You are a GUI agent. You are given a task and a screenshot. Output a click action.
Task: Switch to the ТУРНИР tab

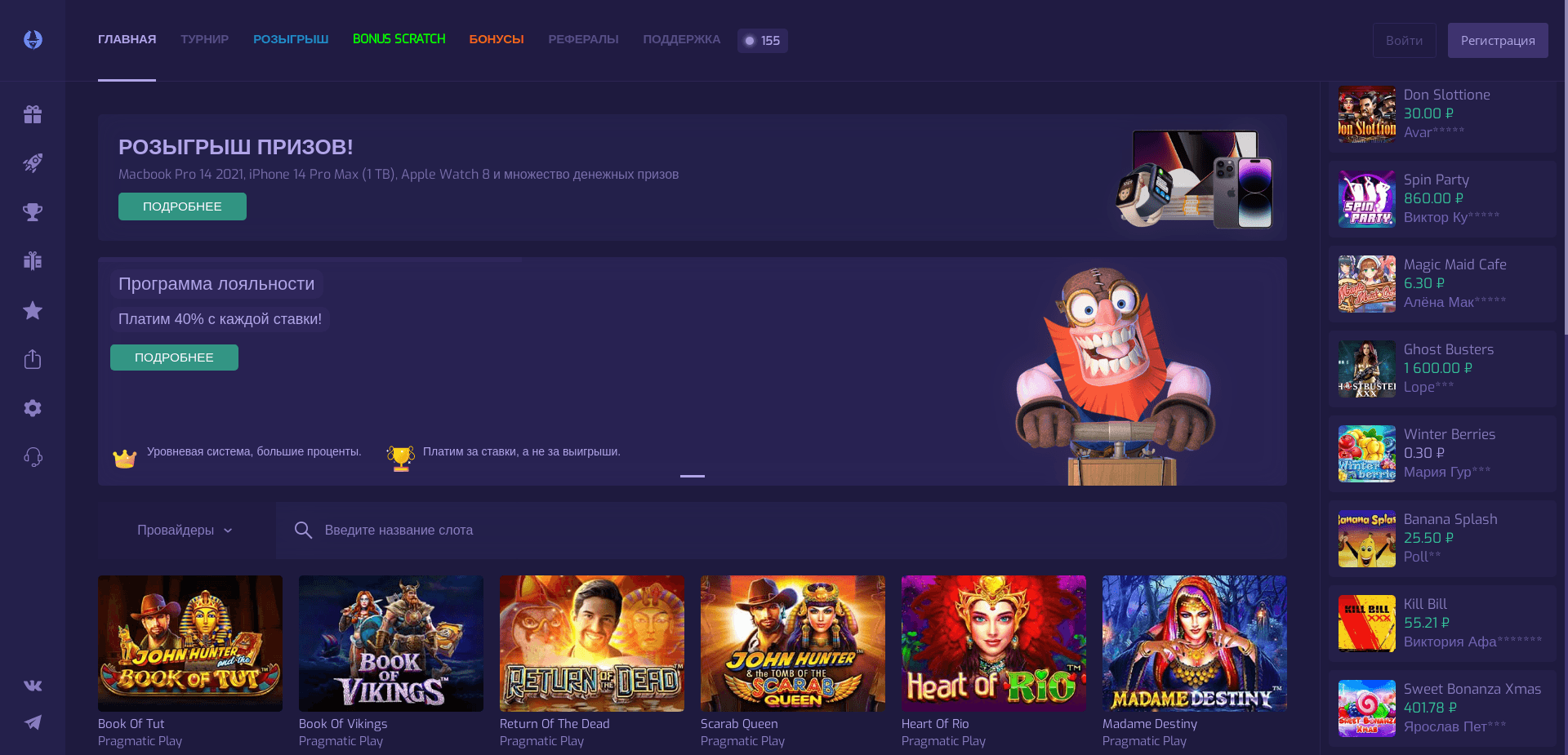204,39
